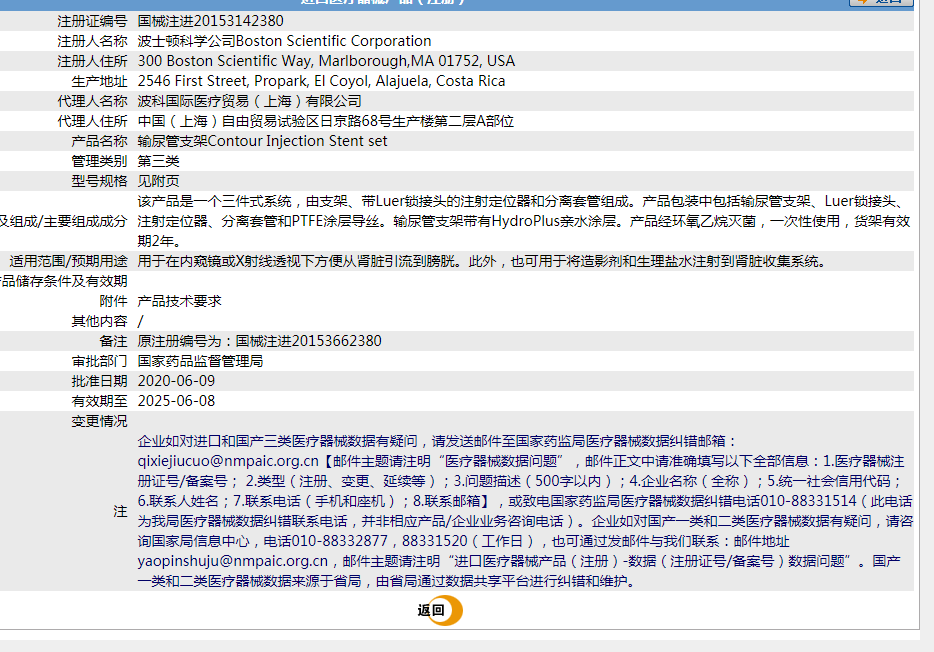The height and width of the screenshot is (652, 934).
Task: Click the 主要组成成分 label
Action: (85, 221)
